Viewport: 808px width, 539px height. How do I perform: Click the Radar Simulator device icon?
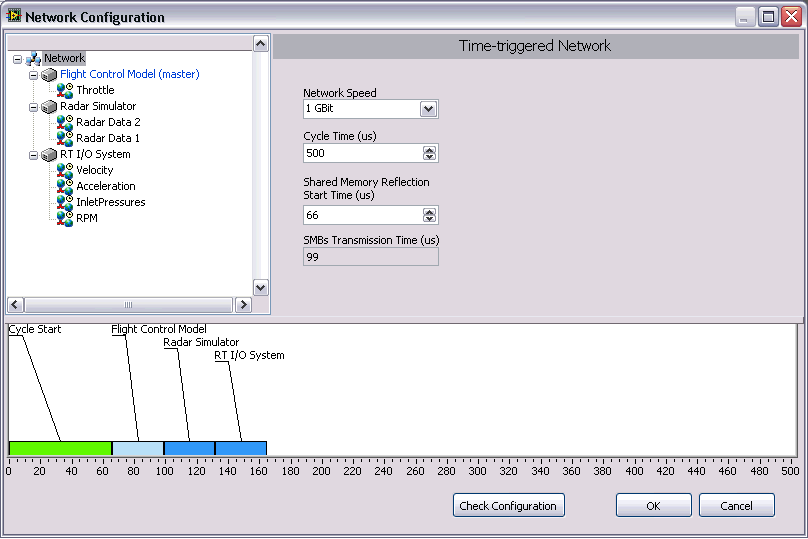[x=49, y=106]
